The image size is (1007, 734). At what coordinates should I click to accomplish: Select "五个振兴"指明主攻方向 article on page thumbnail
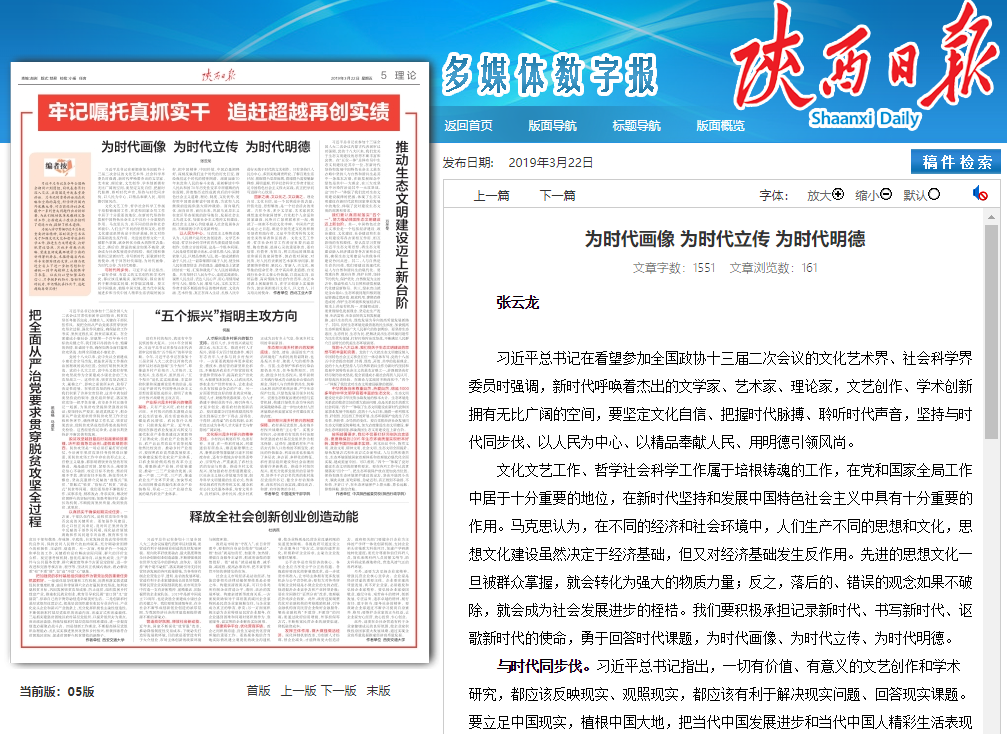click(226, 316)
